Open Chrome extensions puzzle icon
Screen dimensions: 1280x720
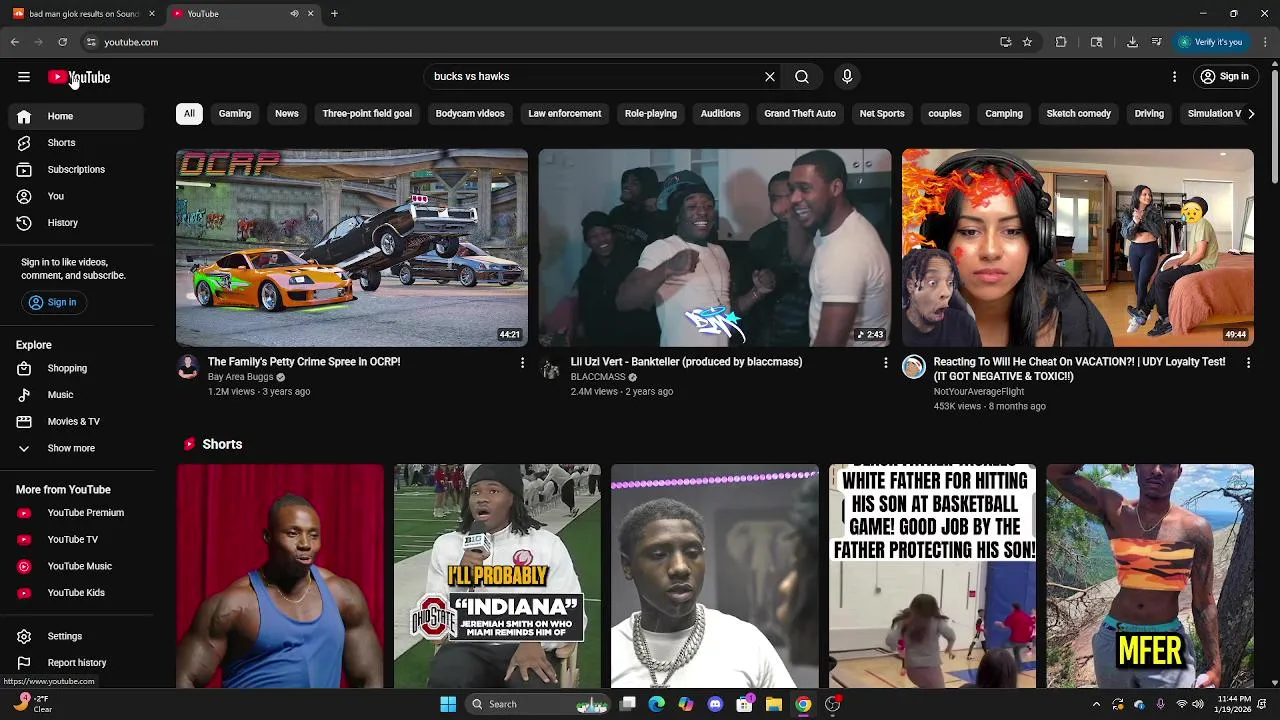pos(1061,42)
